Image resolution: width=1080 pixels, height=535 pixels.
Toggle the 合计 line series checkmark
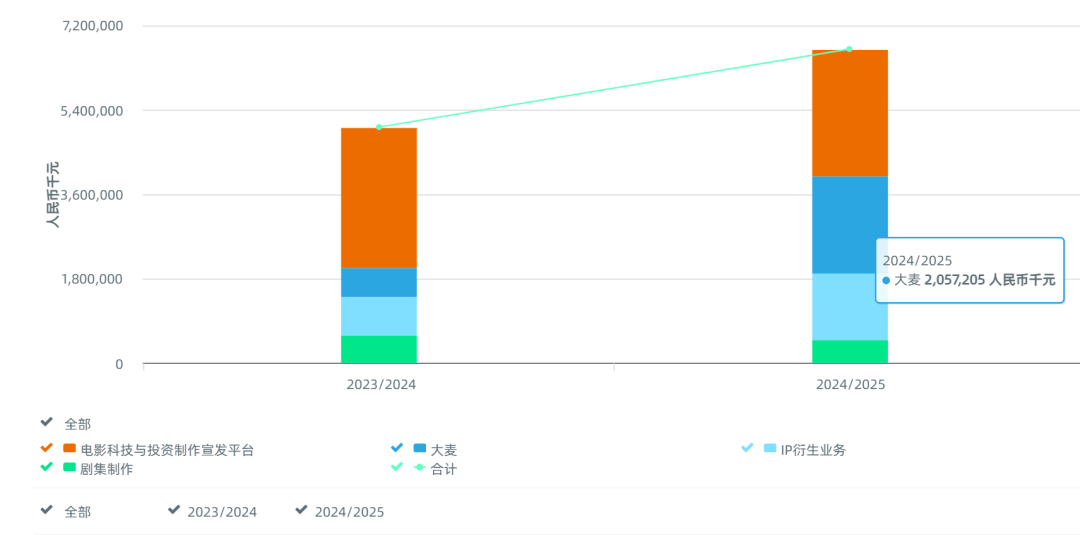point(397,467)
